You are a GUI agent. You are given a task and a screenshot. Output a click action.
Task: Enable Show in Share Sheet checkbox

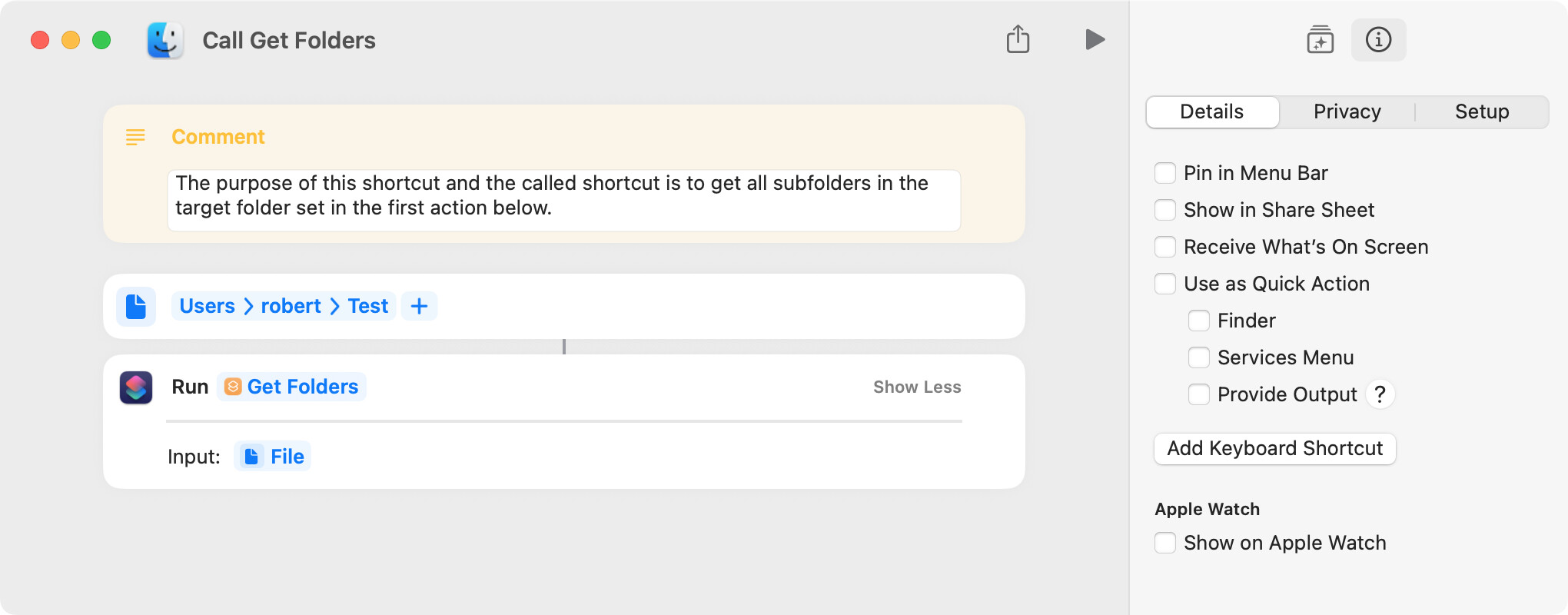pos(1165,210)
